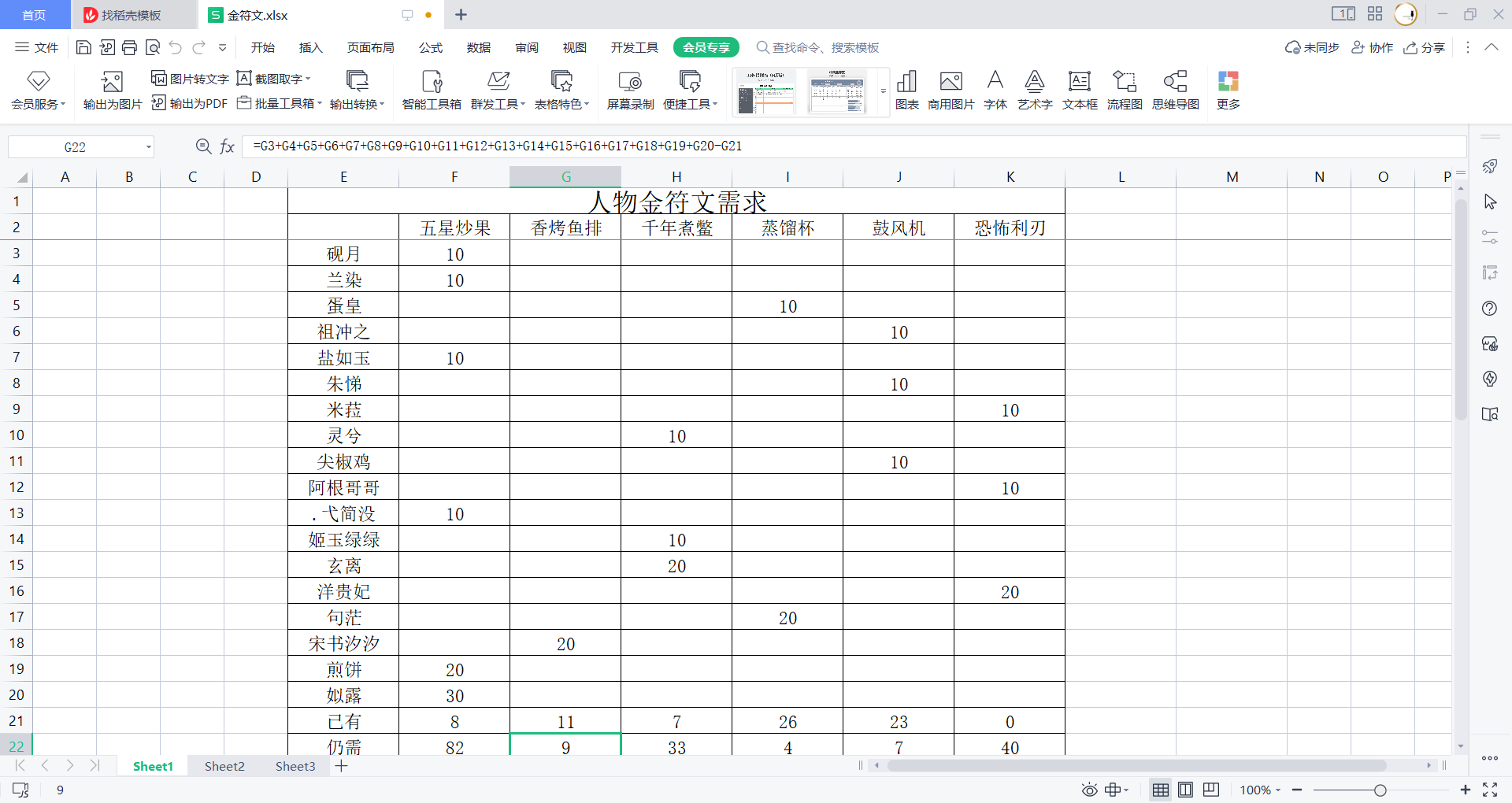This screenshot has width=1512, height=803.
Task: Click the 会员专享 green tab
Action: [706, 47]
